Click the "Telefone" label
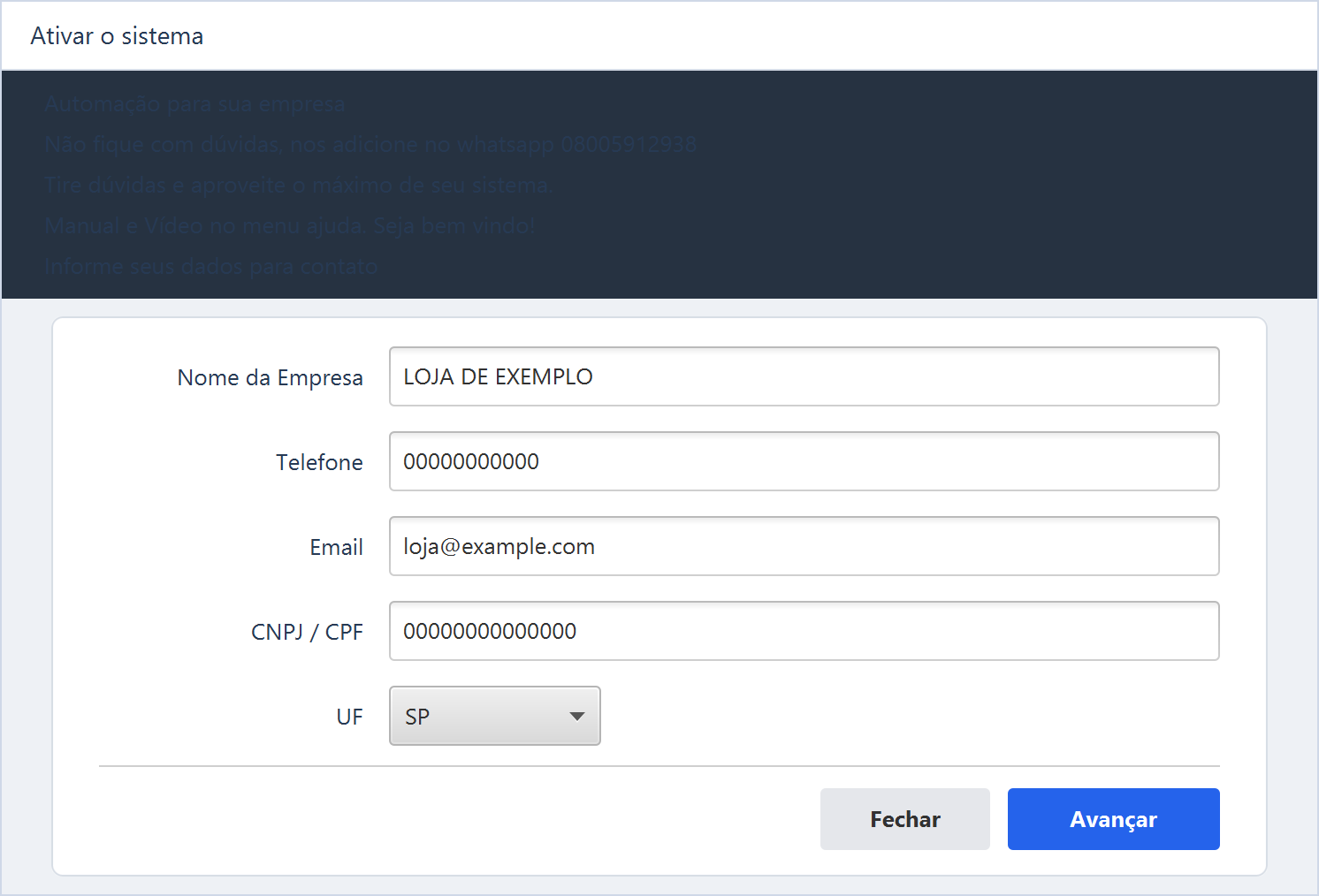The image size is (1319, 896). coord(319,462)
